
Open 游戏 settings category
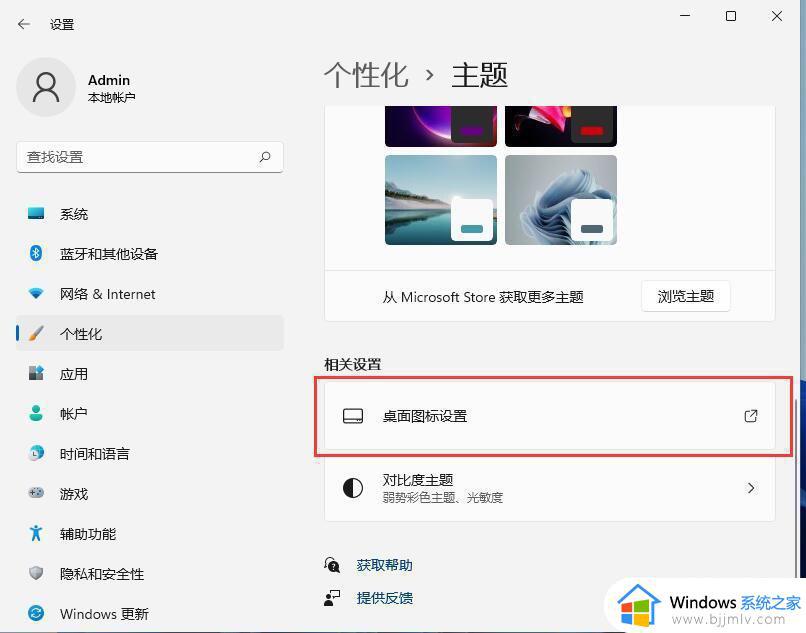pos(150,493)
